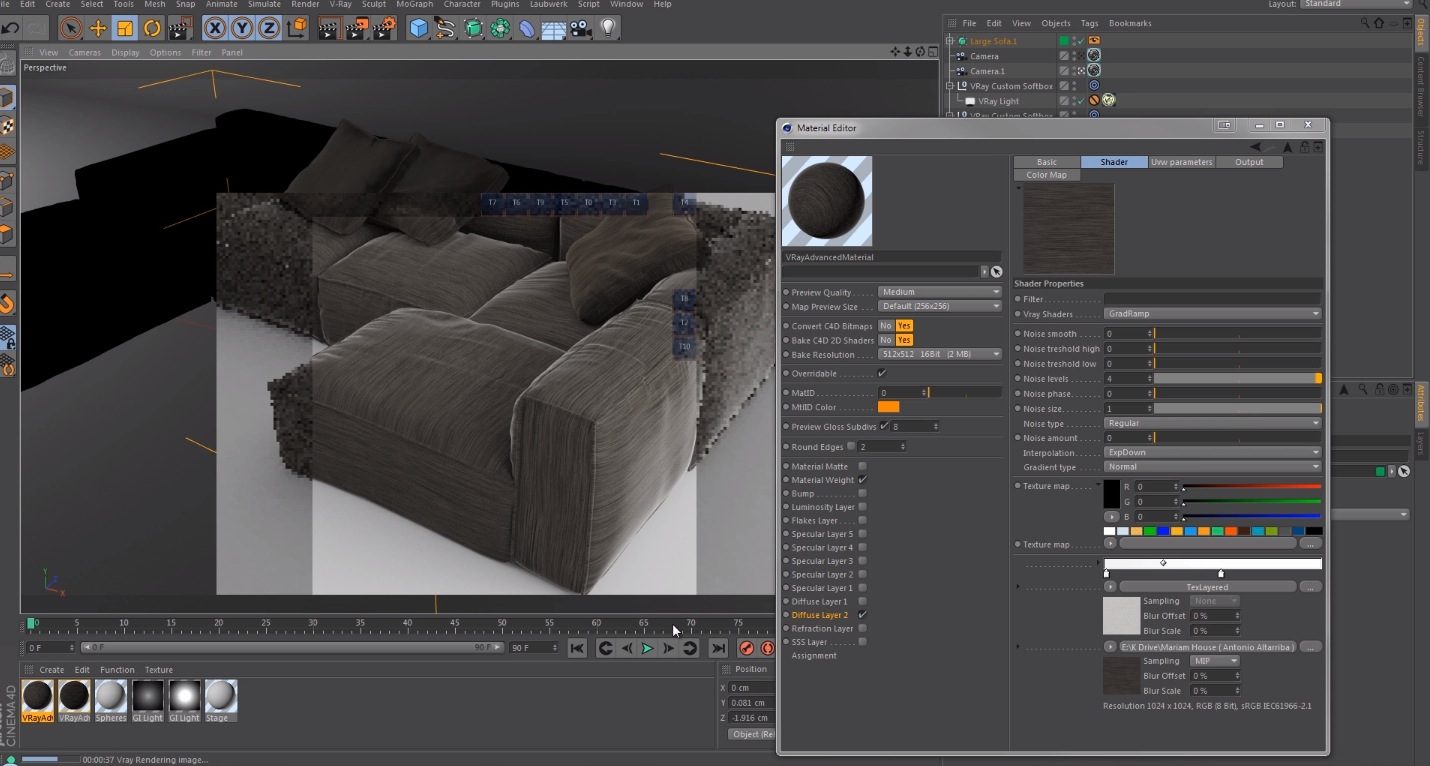Open the Interpolation ExpDown dropdown
Viewport: 1430px width, 766px height.
[x=1212, y=452]
